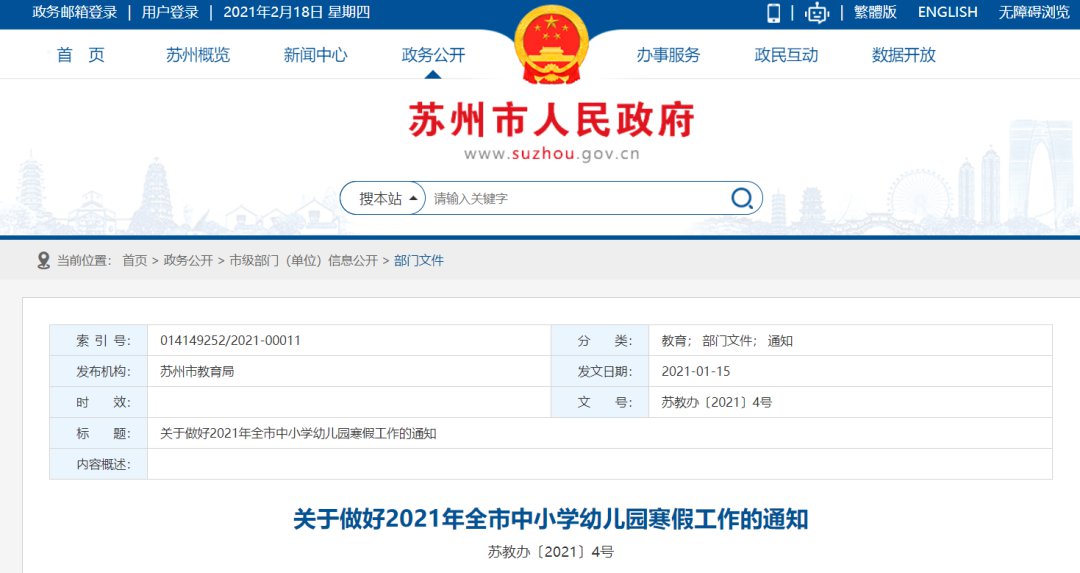
Task: Click the mobile phone version icon
Action: [773, 13]
